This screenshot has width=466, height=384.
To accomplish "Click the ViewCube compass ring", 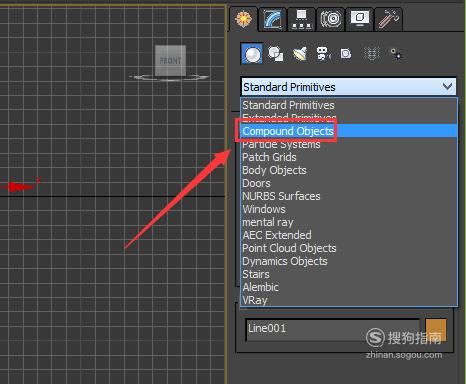I will (170, 78).
